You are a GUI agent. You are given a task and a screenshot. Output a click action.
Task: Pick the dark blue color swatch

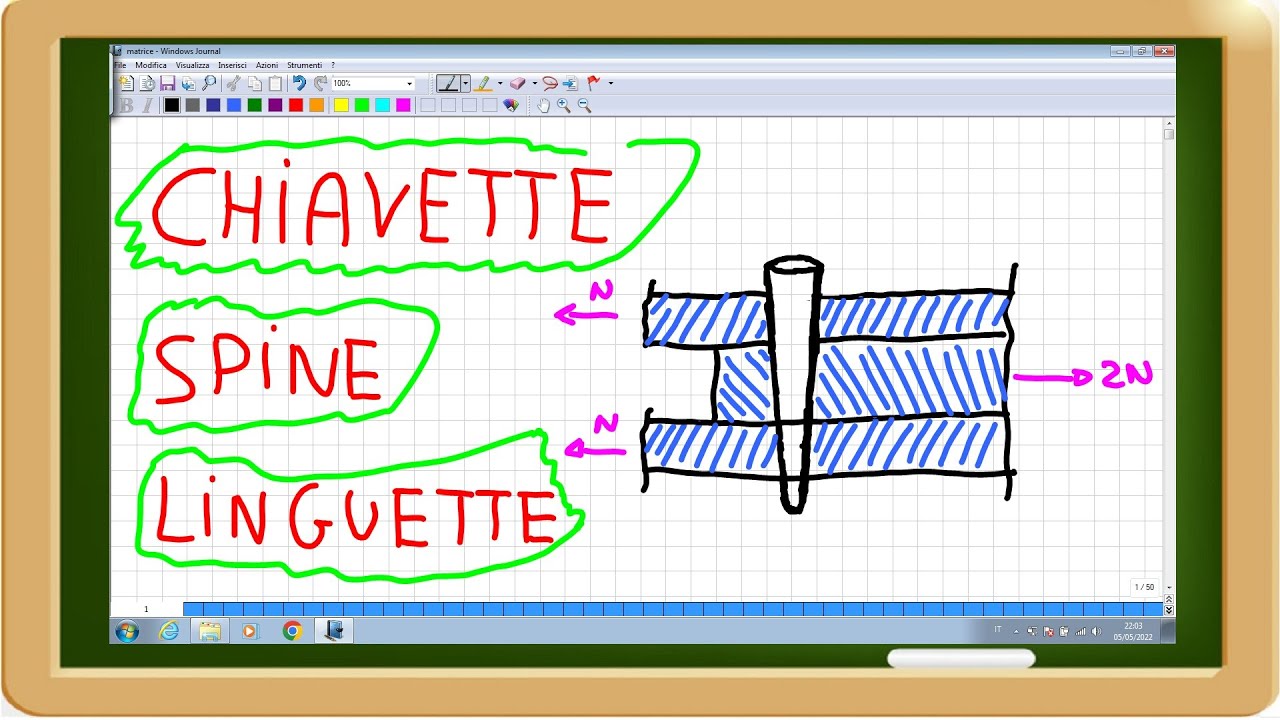pos(213,105)
